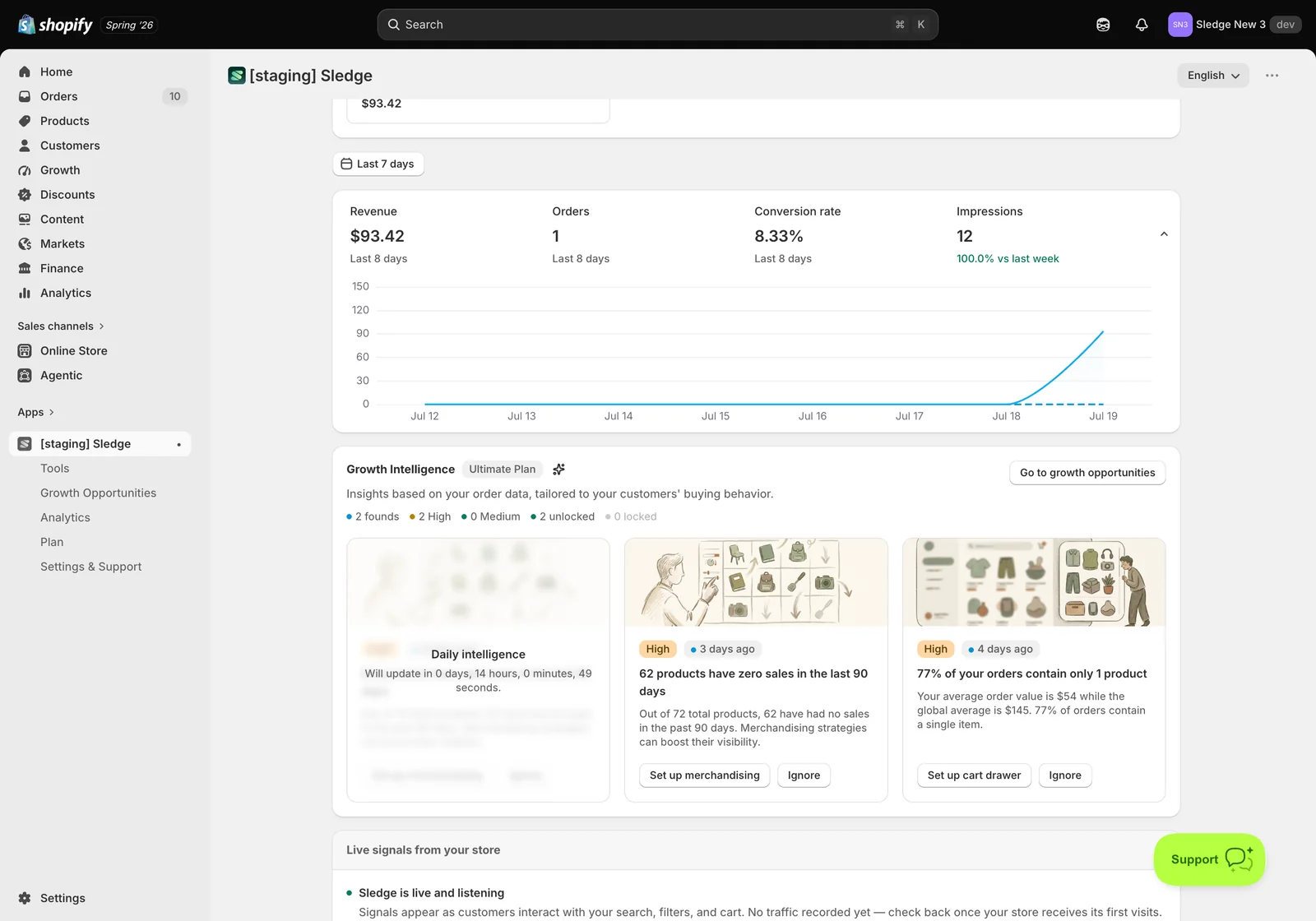The height and width of the screenshot is (921, 1316).
Task: Click the Ultimate Plan badge
Action: [503, 470]
